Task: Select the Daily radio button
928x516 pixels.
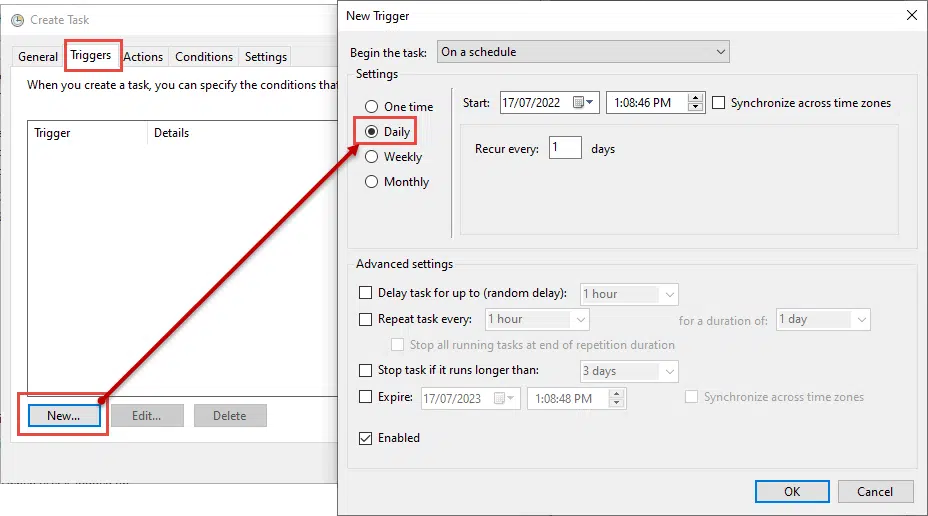Action: 371,131
